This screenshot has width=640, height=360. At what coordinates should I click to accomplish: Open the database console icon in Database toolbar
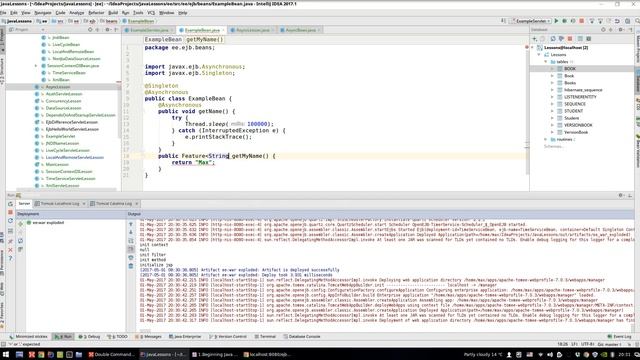pyautogui.click(x=589, y=39)
